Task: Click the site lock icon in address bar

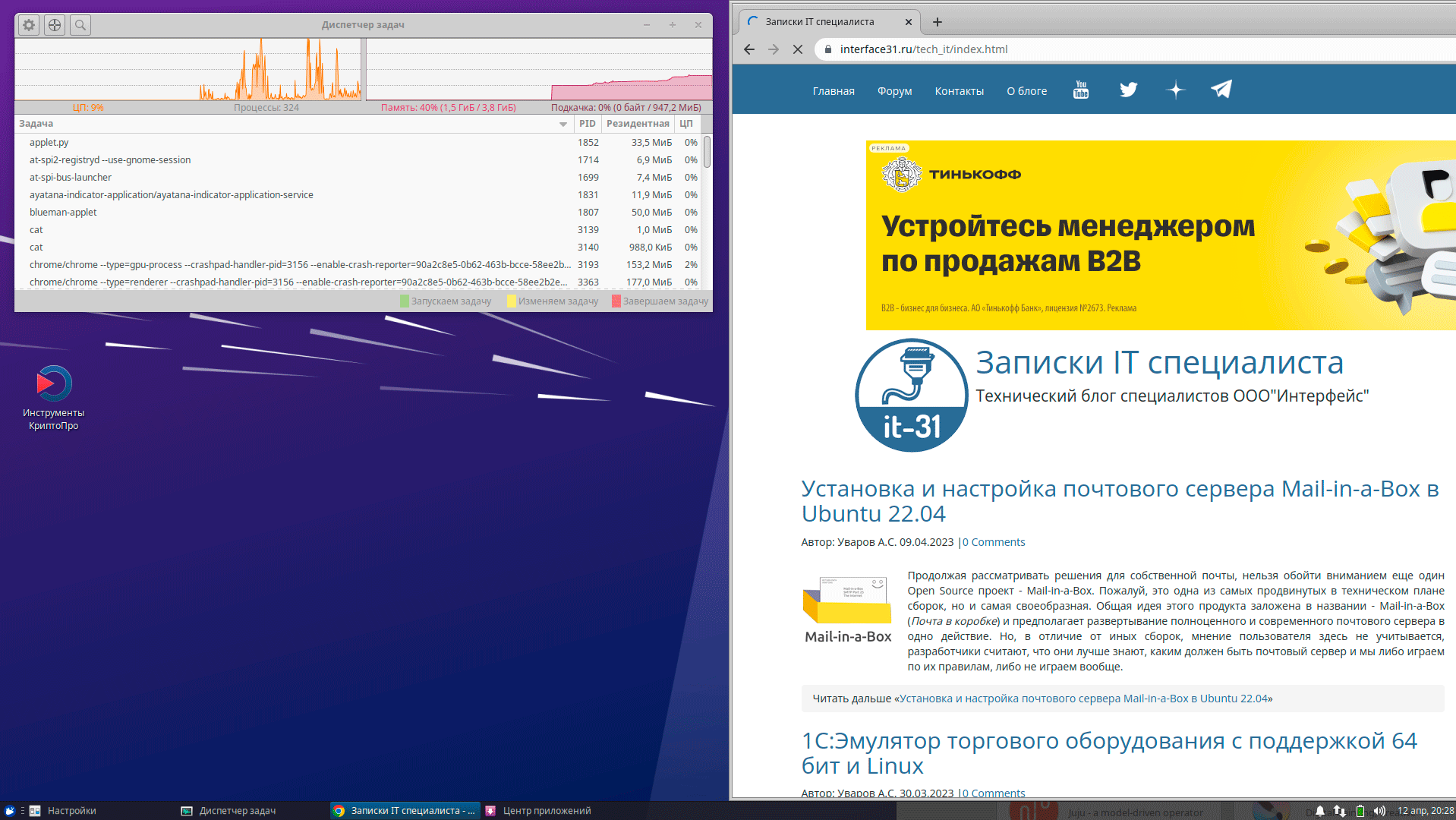Action: point(828,49)
